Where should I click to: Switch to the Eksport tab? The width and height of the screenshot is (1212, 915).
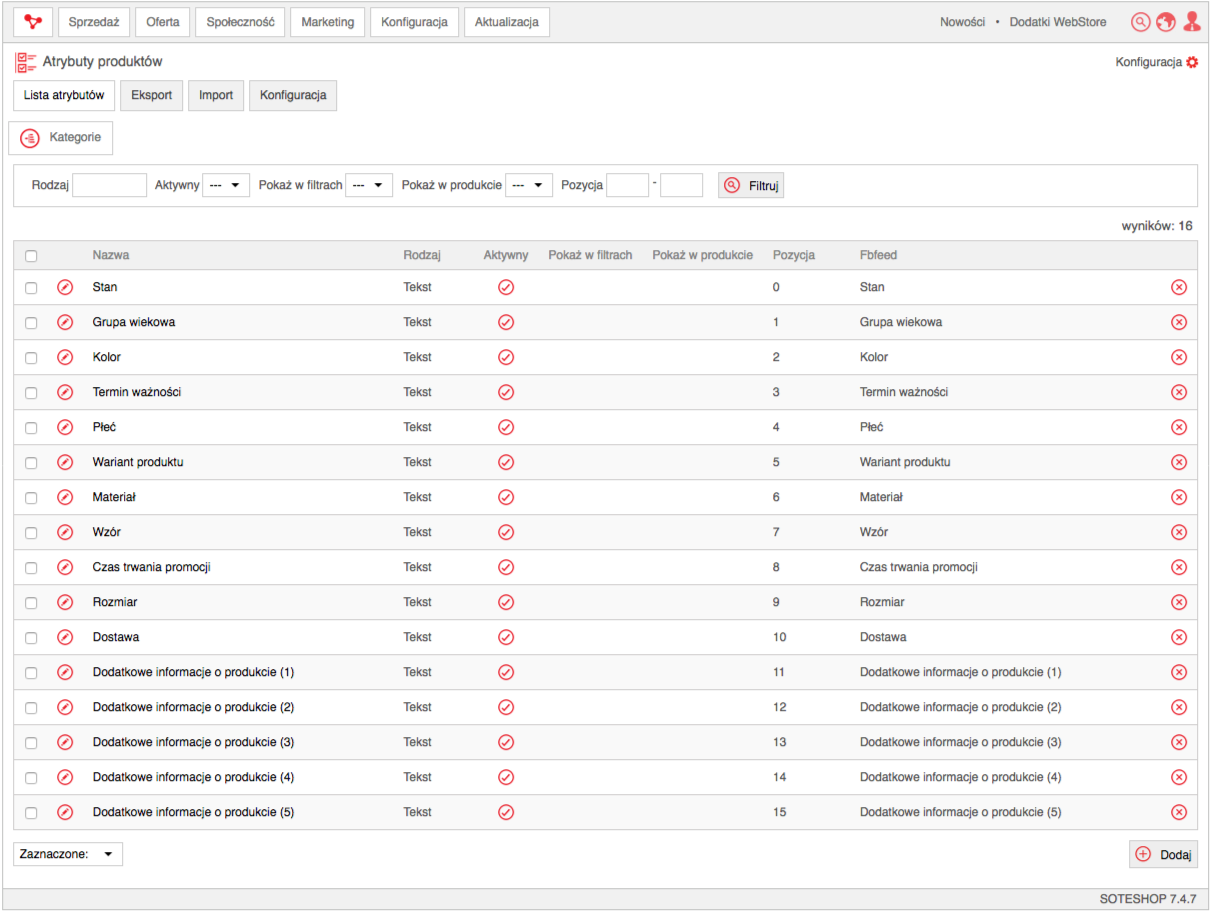tap(152, 95)
